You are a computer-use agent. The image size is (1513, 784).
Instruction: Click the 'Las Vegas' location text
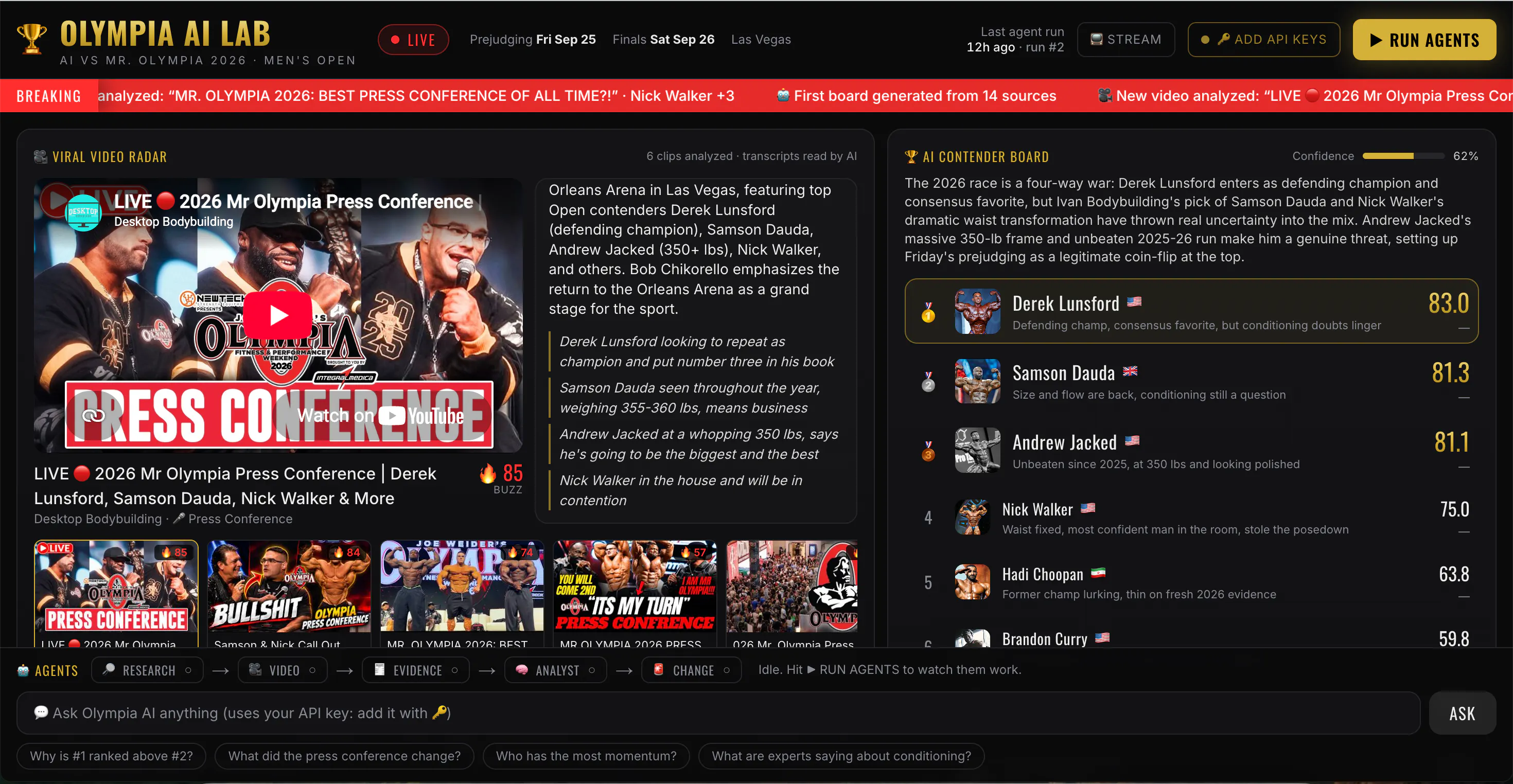pyautogui.click(x=761, y=39)
